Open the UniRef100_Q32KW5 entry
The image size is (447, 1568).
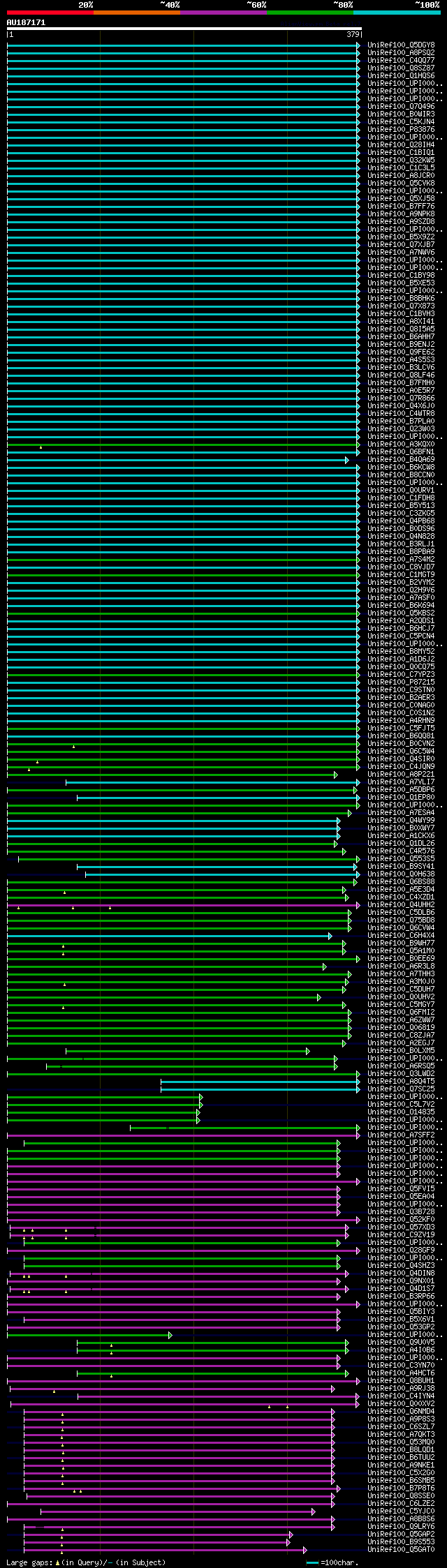click(x=401, y=160)
